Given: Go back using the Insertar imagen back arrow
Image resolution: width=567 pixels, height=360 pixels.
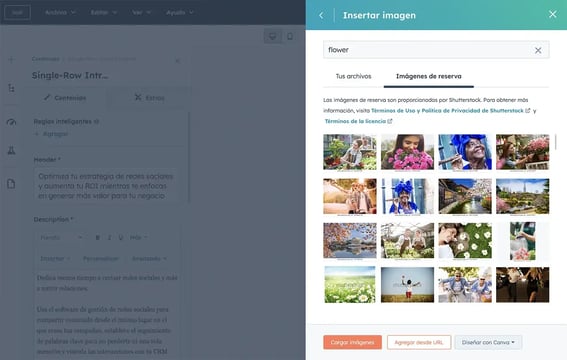Looking at the screenshot, I should click(x=321, y=15).
